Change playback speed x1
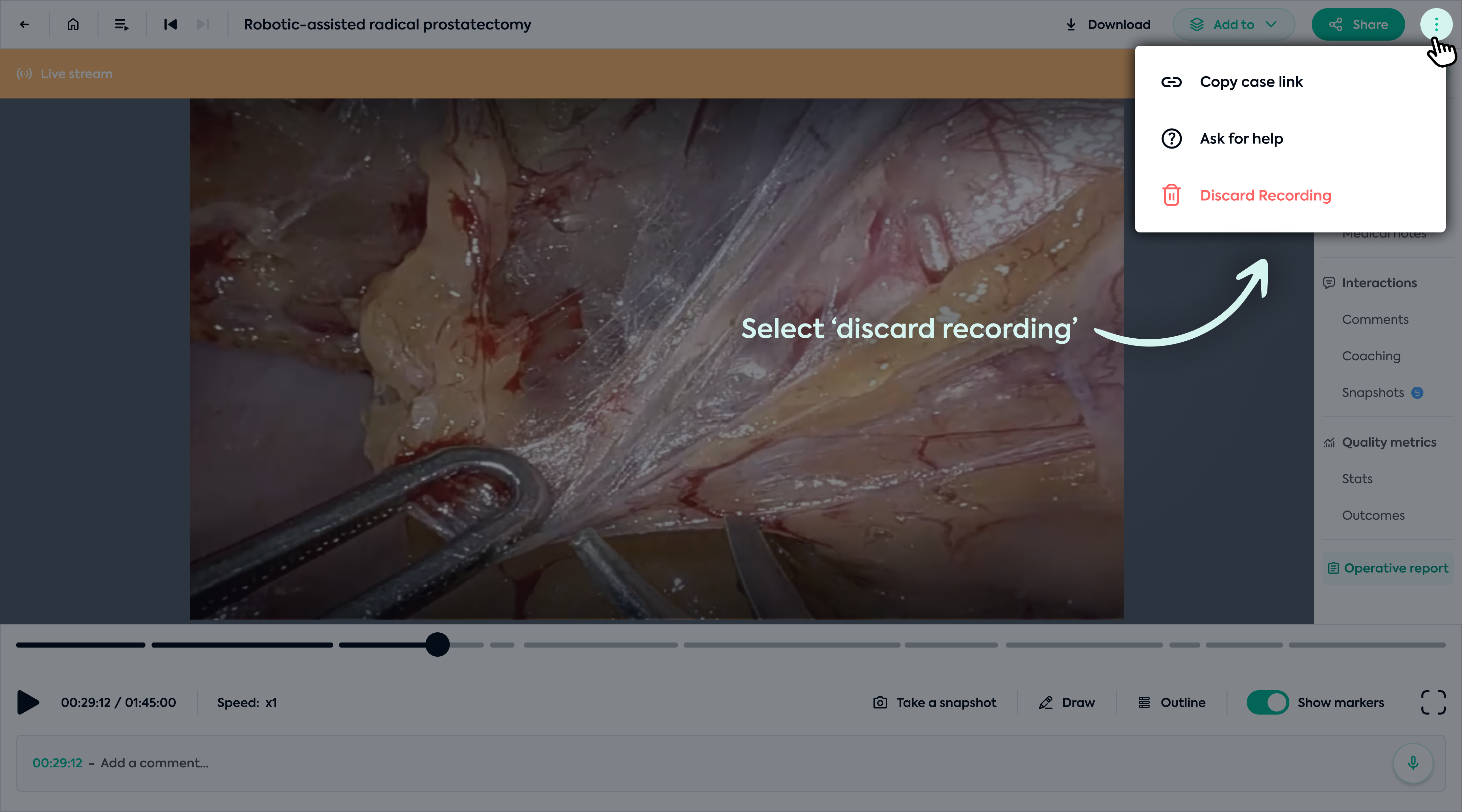The height and width of the screenshot is (812, 1462). click(247, 702)
